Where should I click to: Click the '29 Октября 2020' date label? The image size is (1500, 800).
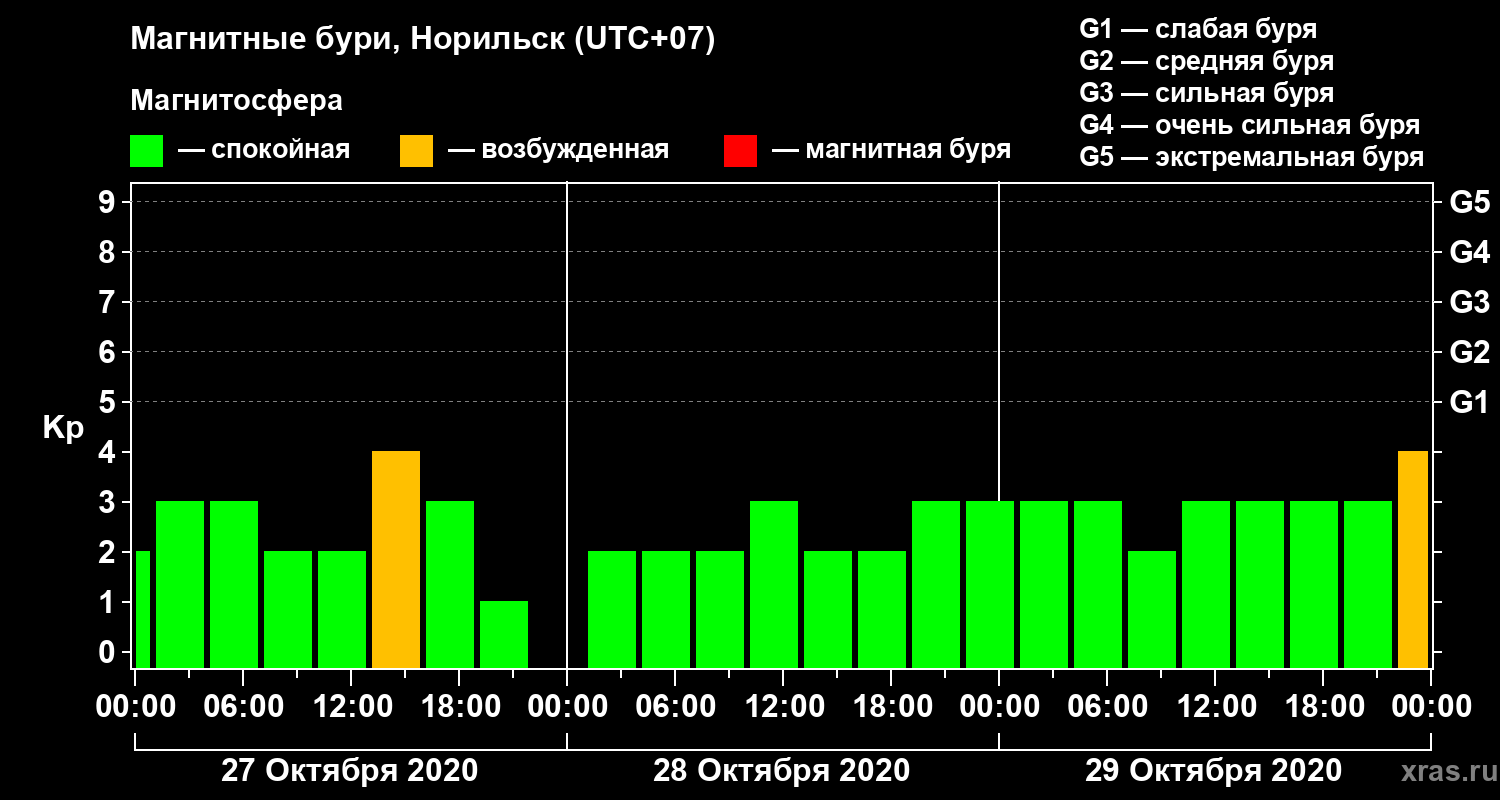tap(1214, 771)
